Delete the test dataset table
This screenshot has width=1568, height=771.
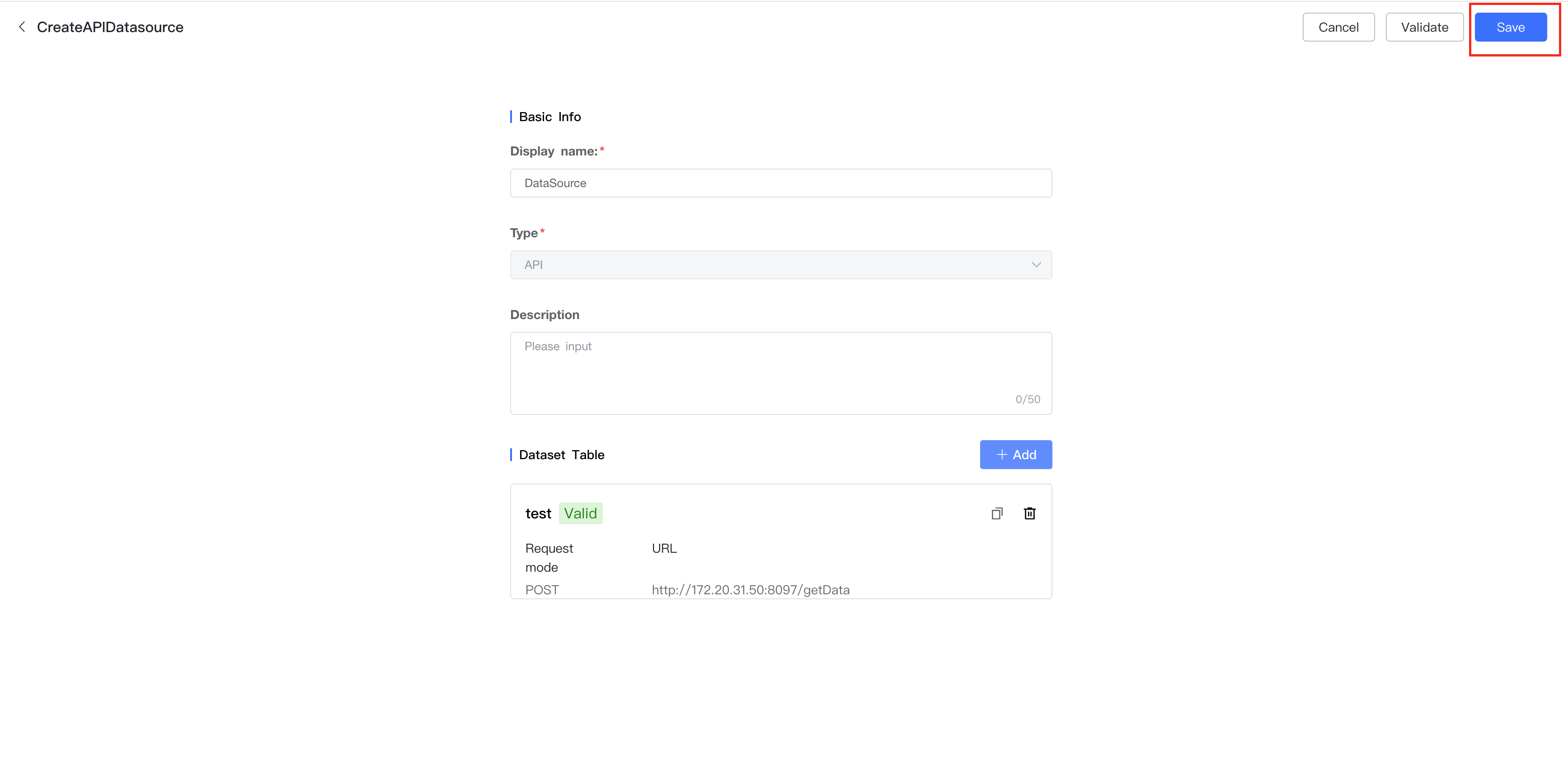[x=1029, y=513]
